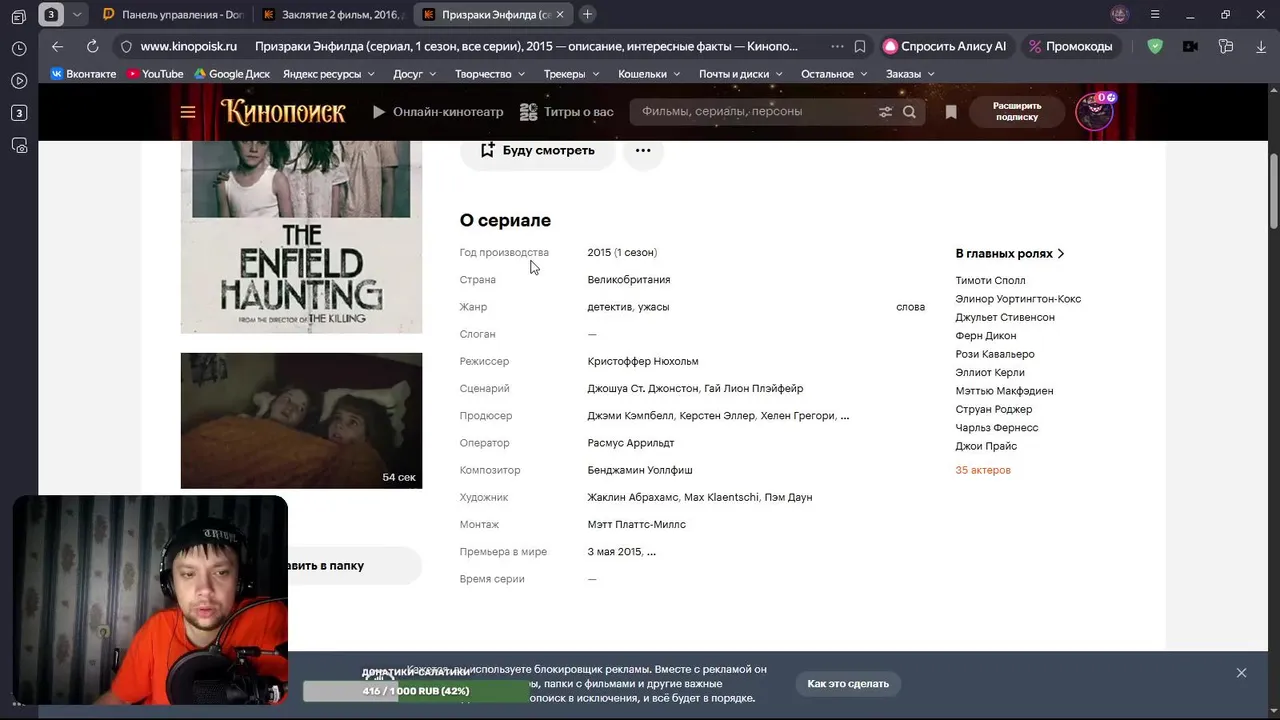
Task: Close the ad-blocker notice banner
Action: tap(1241, 673)
